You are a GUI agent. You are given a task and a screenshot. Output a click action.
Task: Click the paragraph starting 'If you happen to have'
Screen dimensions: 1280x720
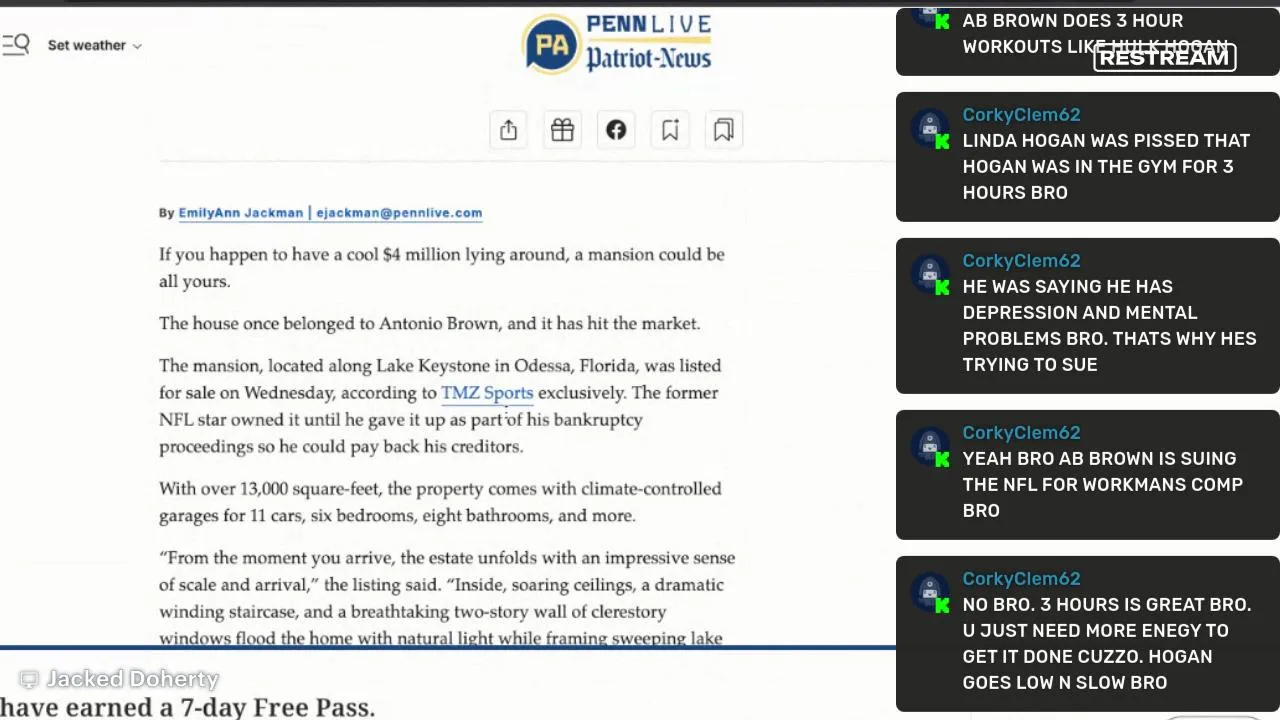442,268
